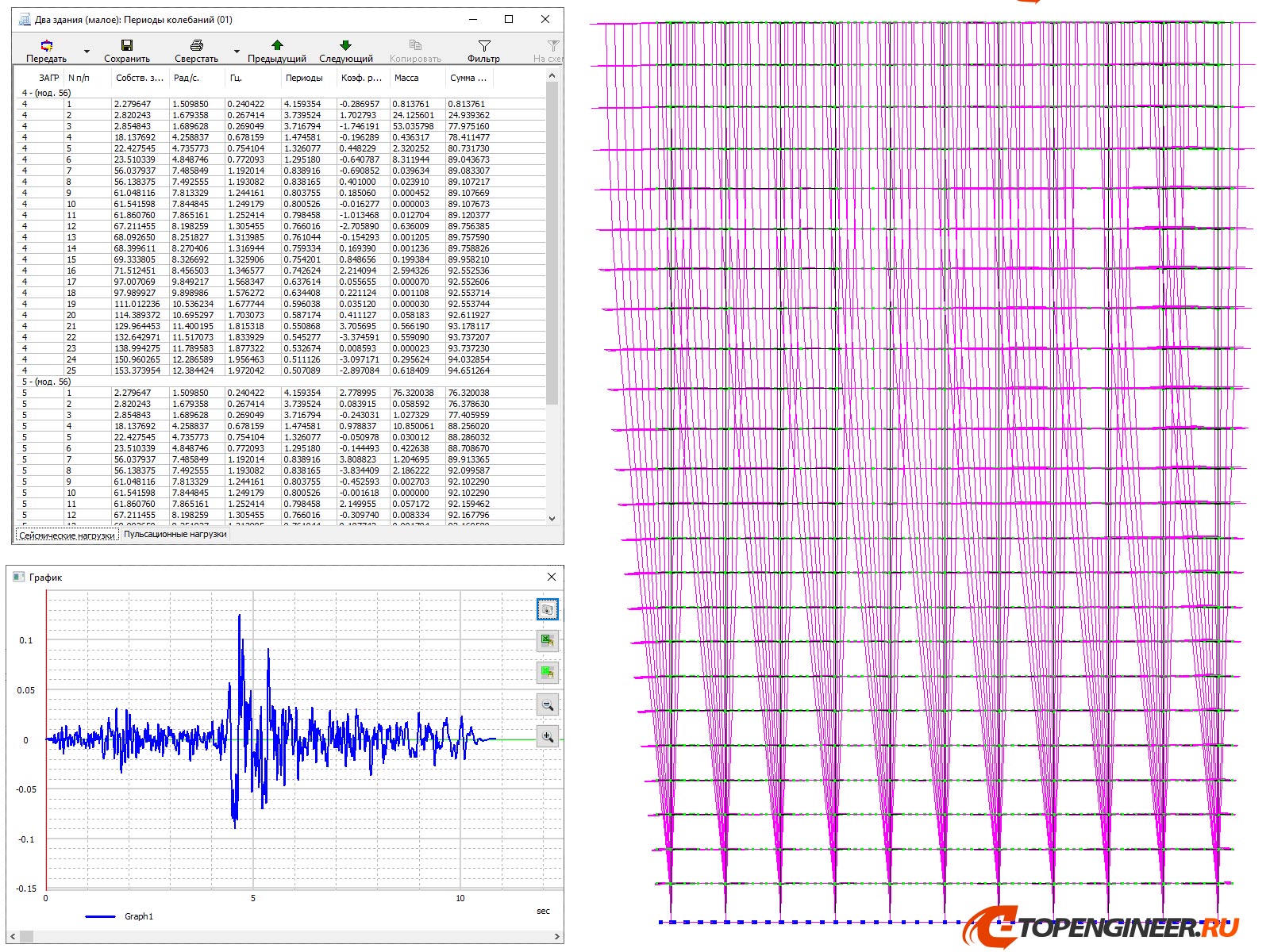1270x952 pixels.
Task: Expand the dropdown arrow next to Сверстать
Action: [x=237, y=52]
